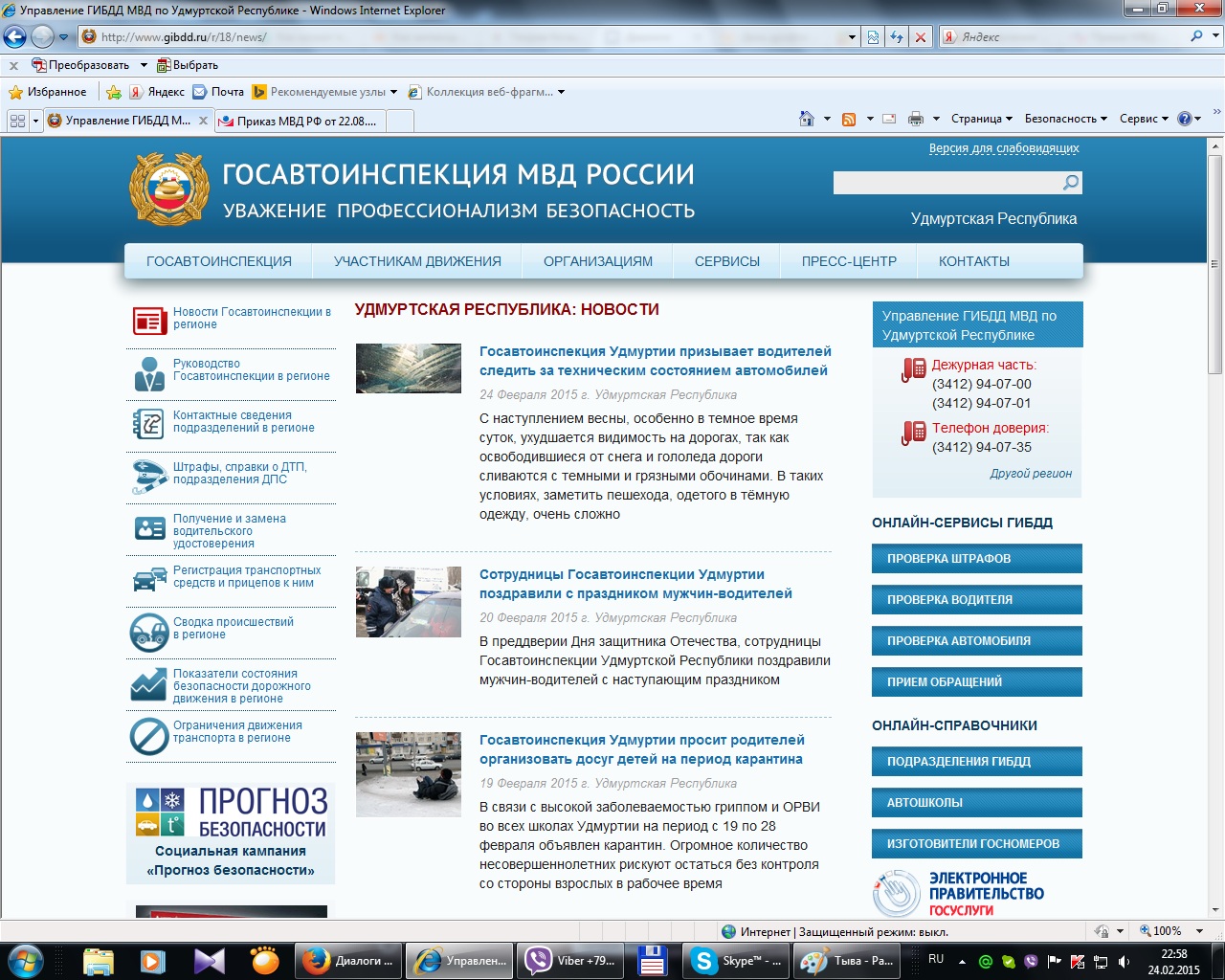Click the site search magnifier icon

pyautogui.click(x=1071, y=183)
